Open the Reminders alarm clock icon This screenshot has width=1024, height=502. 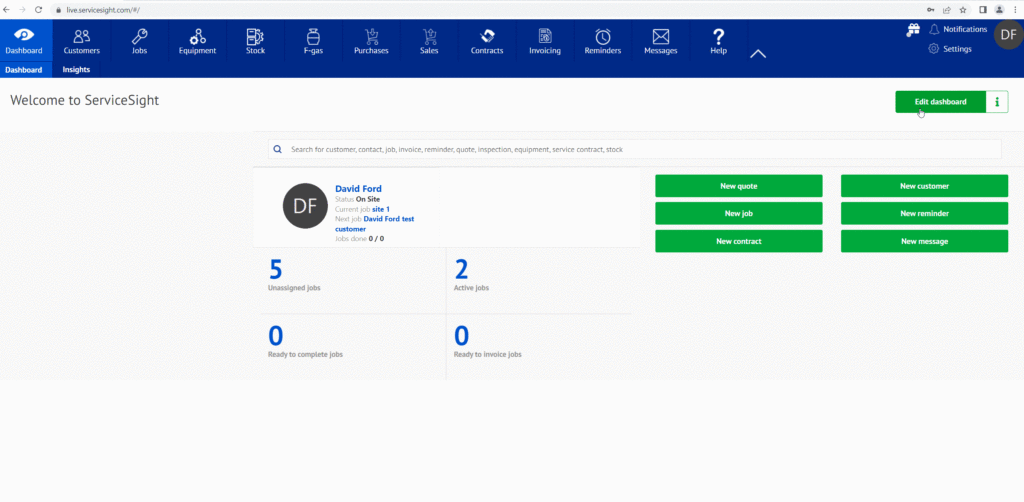tap(603, 37)
